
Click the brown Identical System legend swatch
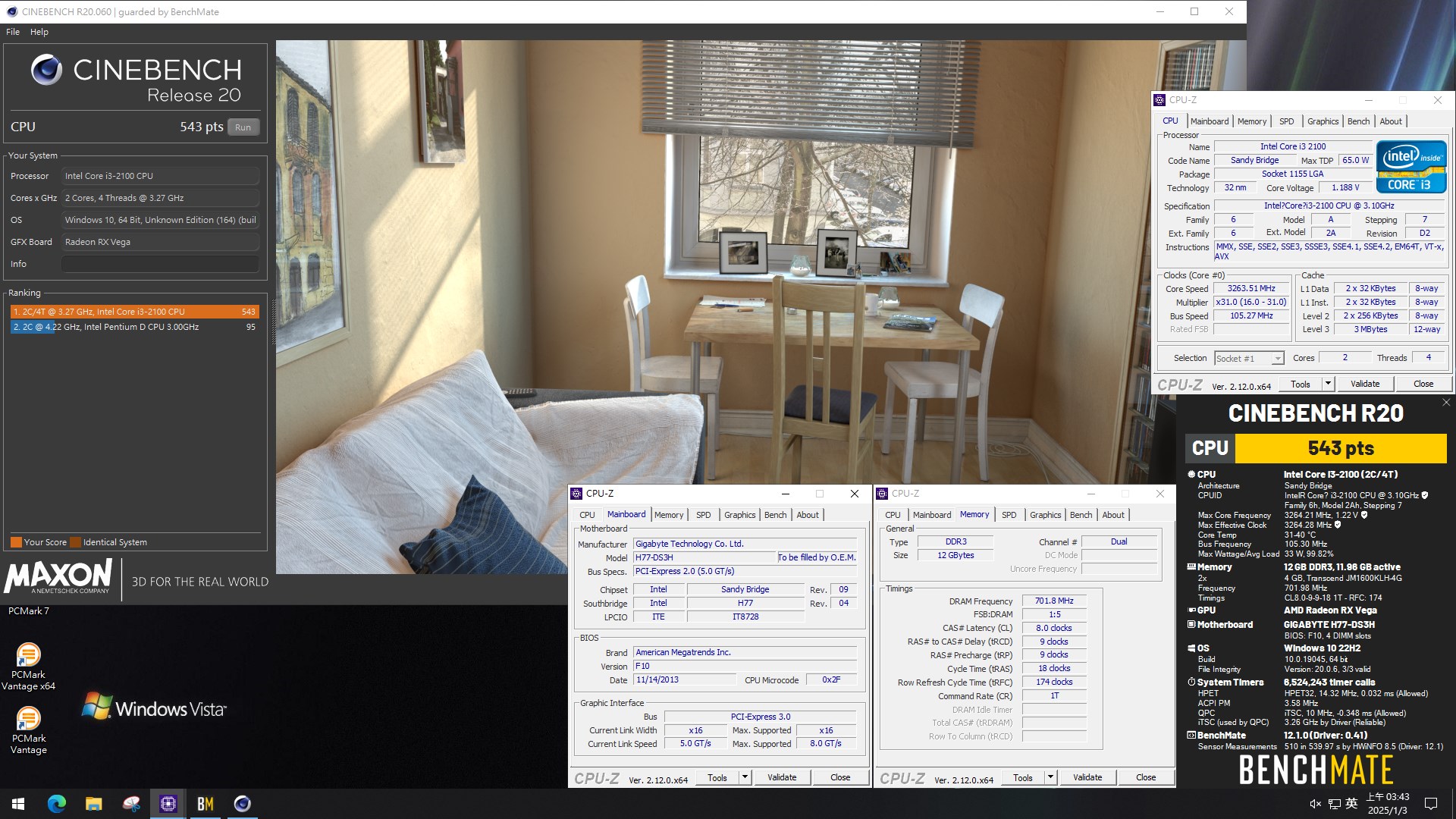[75, 542]
